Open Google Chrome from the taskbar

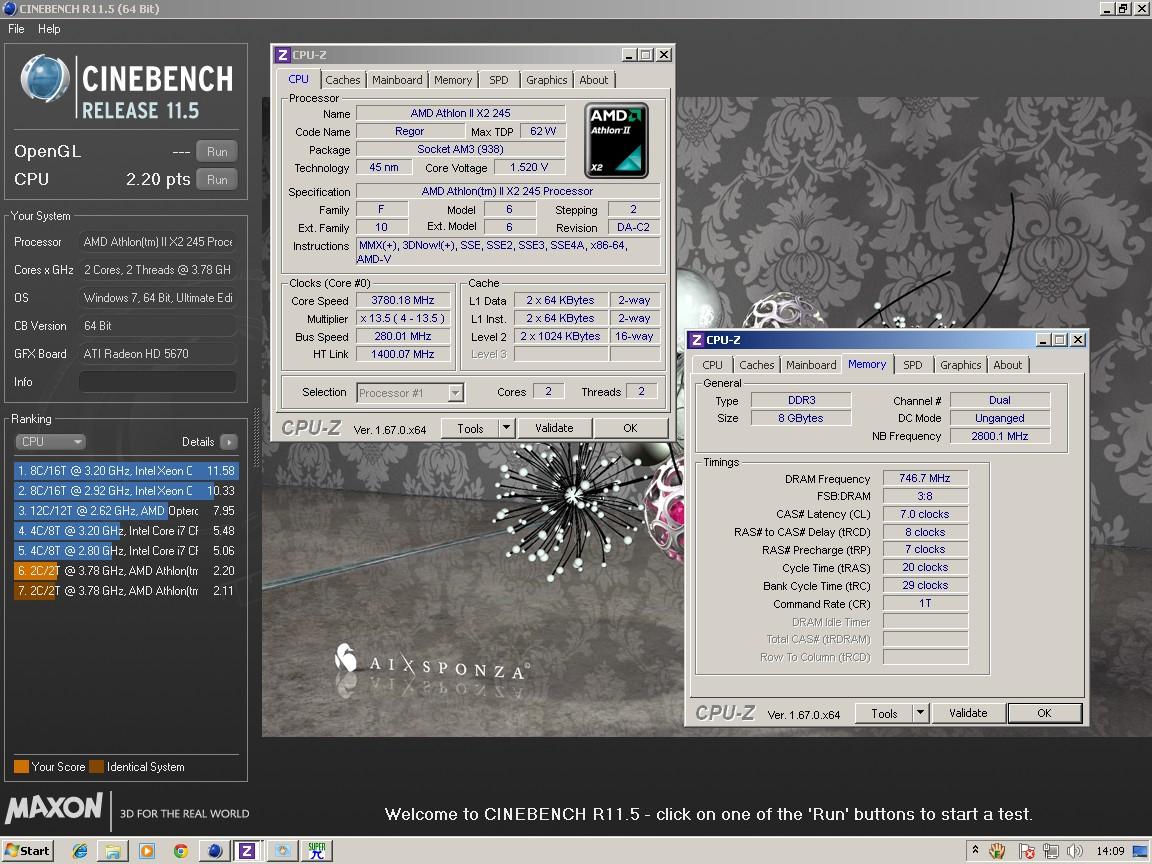181,851
